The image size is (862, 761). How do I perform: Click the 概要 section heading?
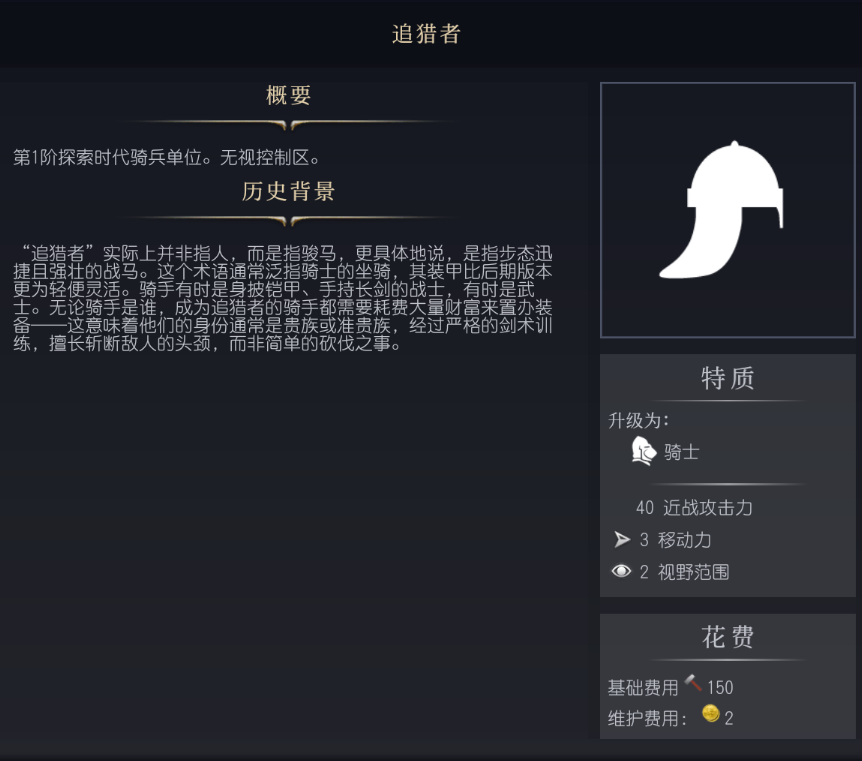coord(289,96)
